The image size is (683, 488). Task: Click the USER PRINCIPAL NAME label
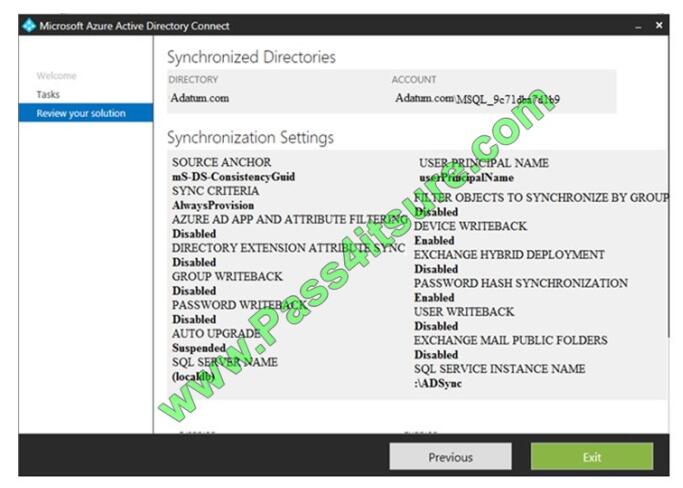pyautogui.click(x=484, y=163)
